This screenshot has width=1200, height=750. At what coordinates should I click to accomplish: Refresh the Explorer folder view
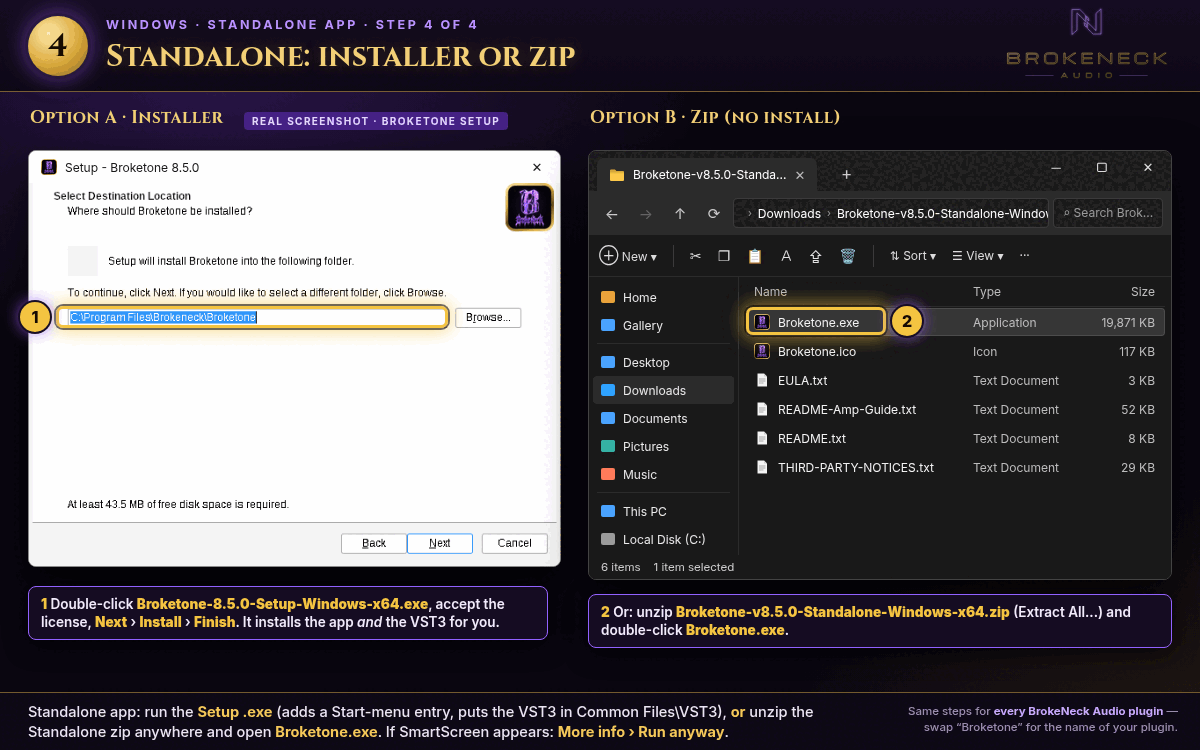(714, 214)
